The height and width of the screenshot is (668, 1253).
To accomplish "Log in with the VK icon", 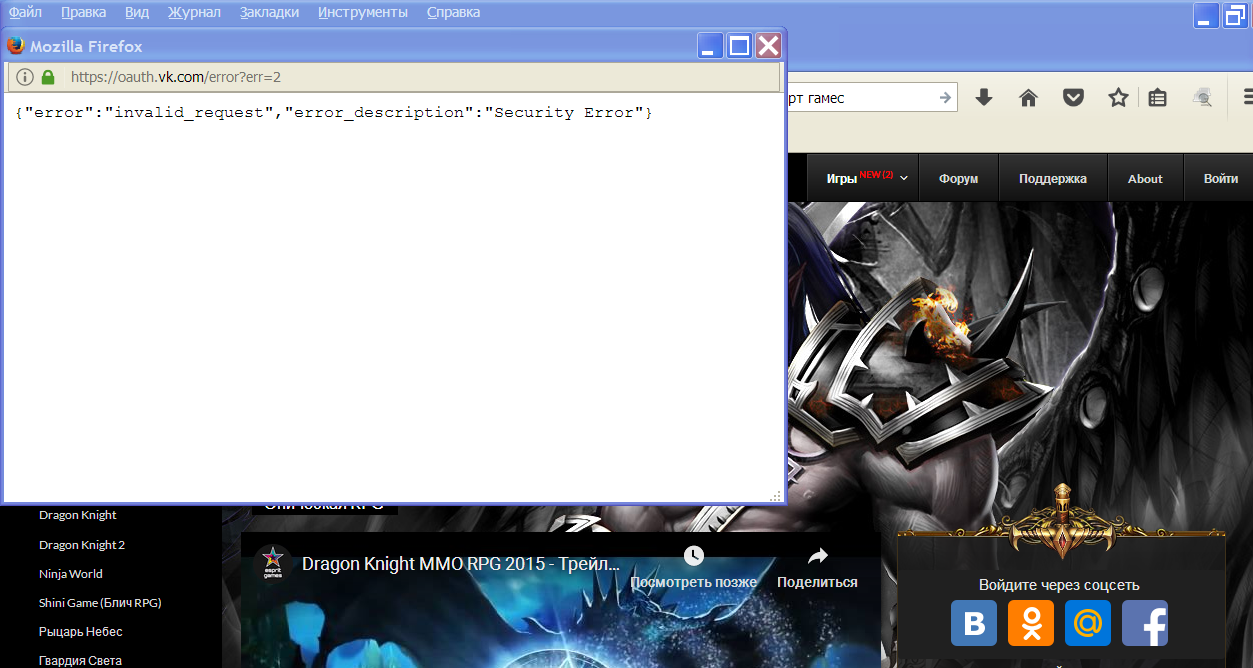I will click(974, 623).
